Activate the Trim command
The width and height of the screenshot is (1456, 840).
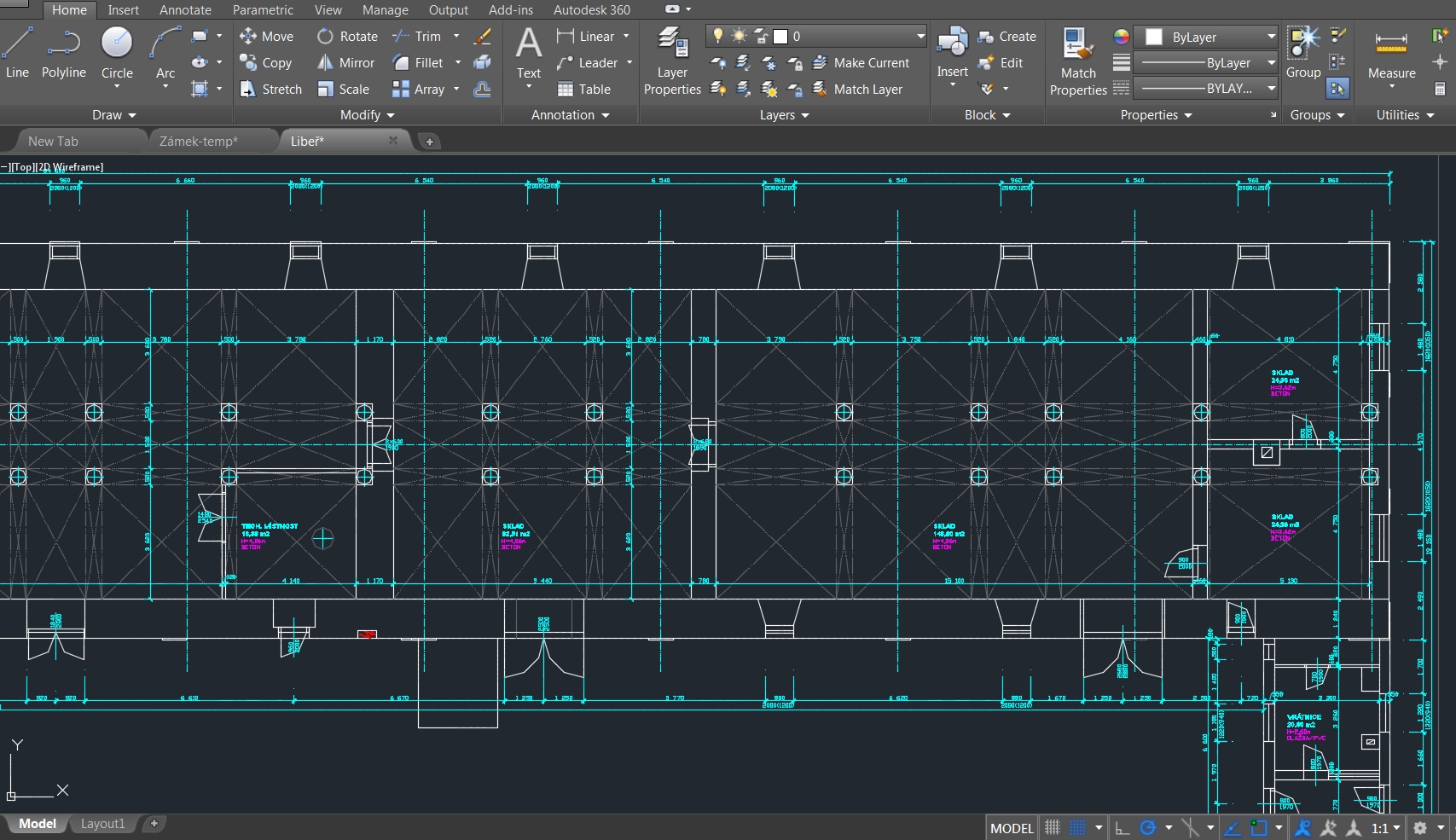coord(417,36)
